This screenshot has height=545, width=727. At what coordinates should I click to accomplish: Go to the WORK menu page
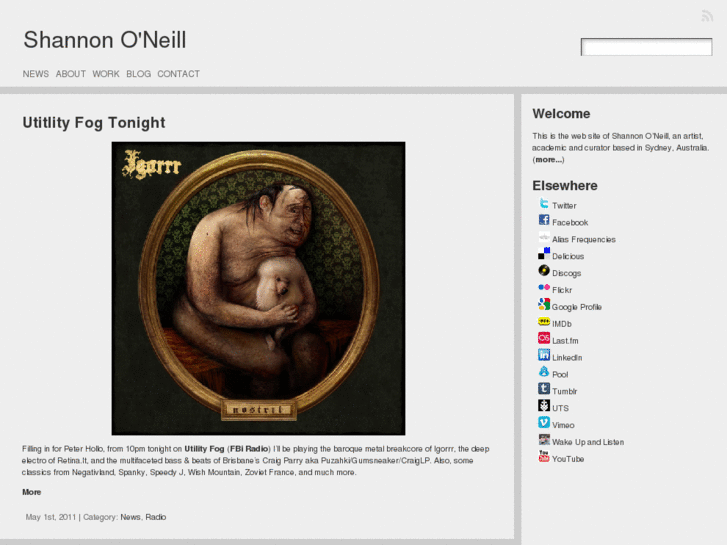tap(106, 74)
